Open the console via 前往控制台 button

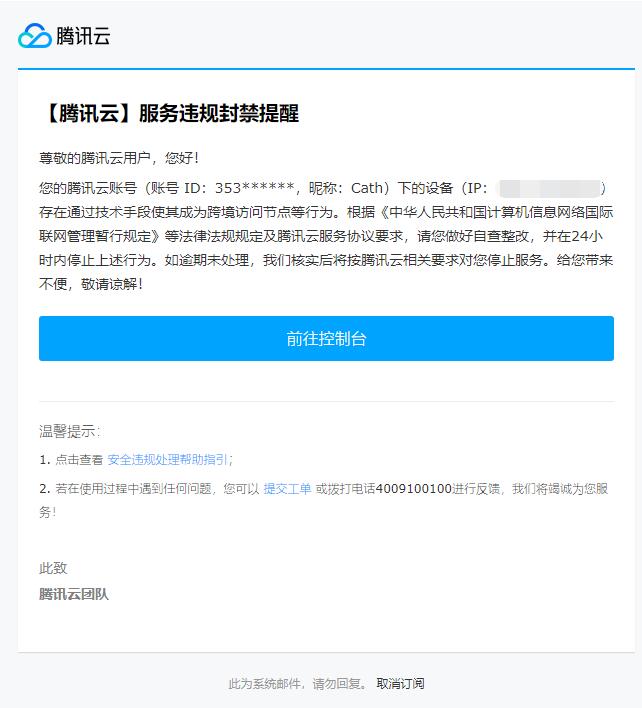point(326,339)
